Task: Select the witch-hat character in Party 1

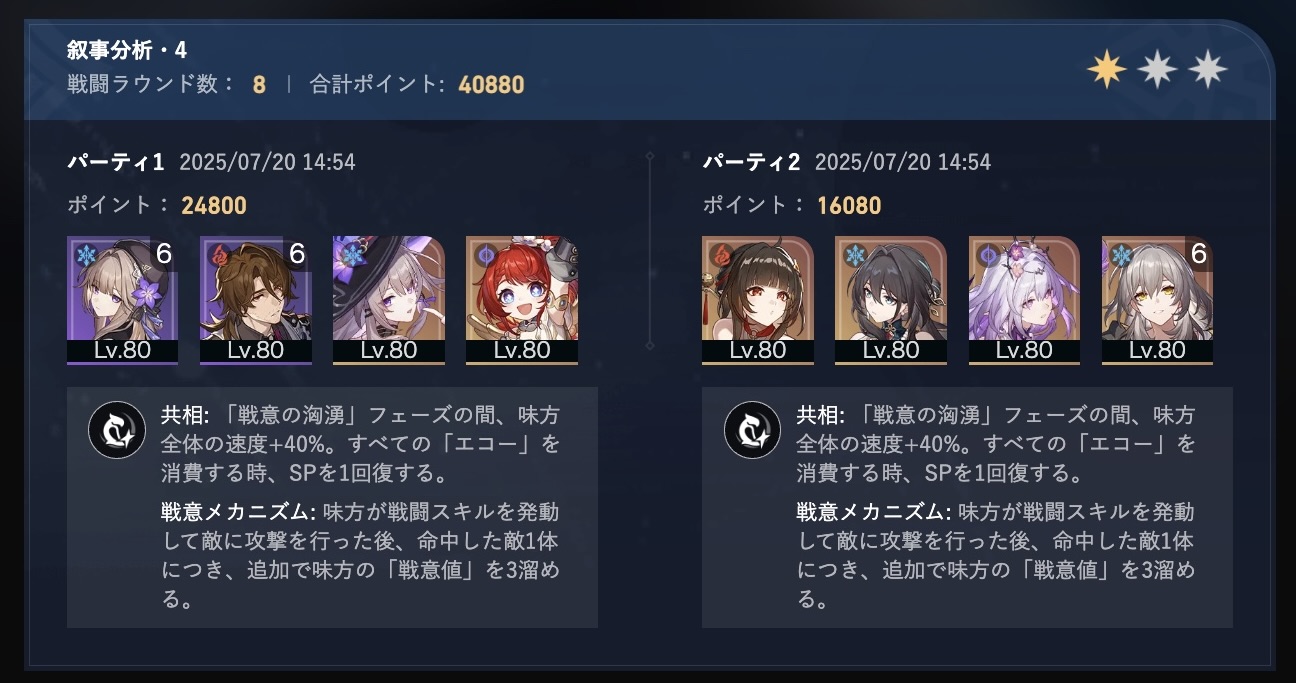Action: coord(388,300)
